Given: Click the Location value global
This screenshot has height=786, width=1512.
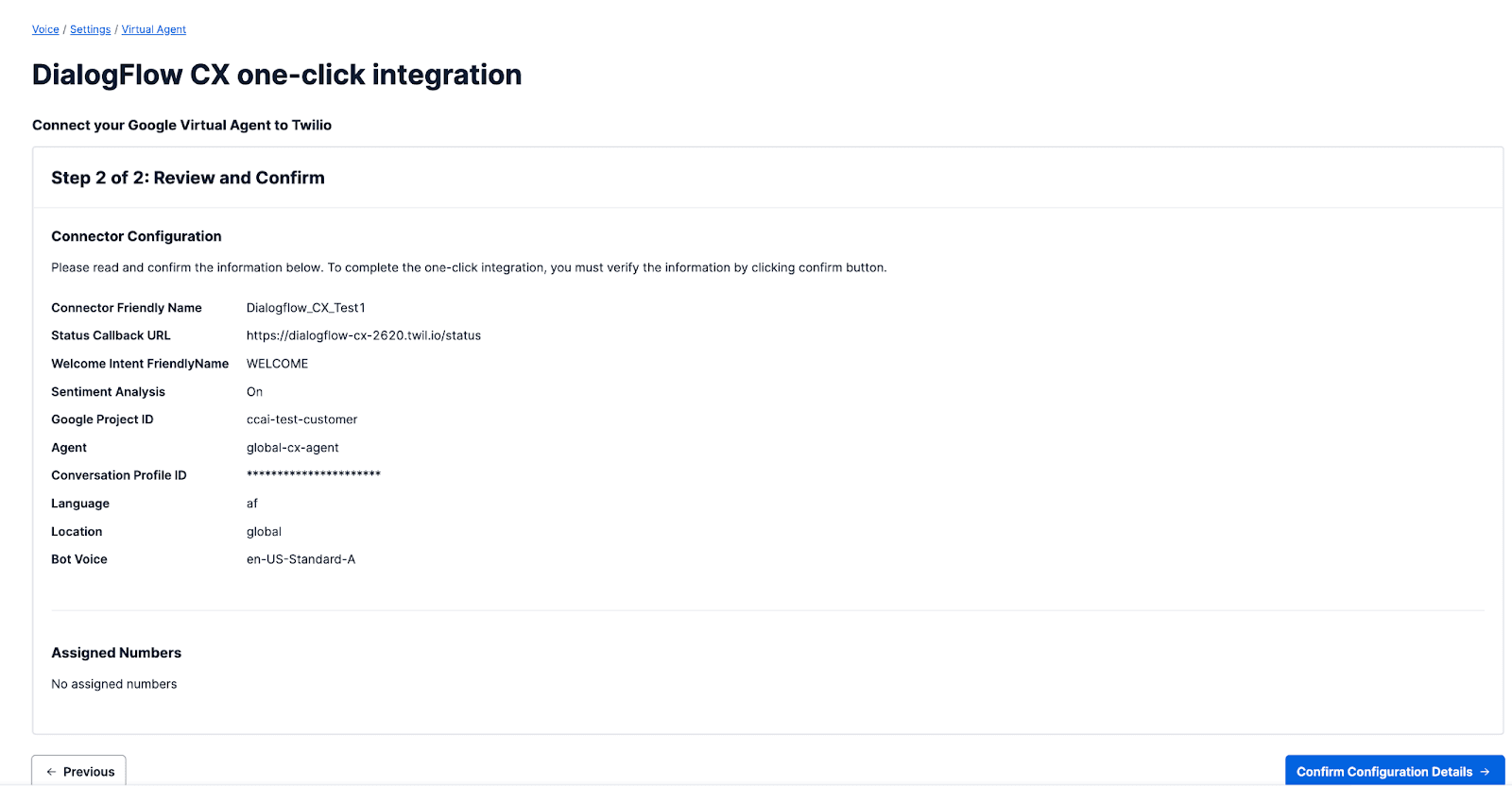Looking at the screenshot, I should click(x=264, y=531).
